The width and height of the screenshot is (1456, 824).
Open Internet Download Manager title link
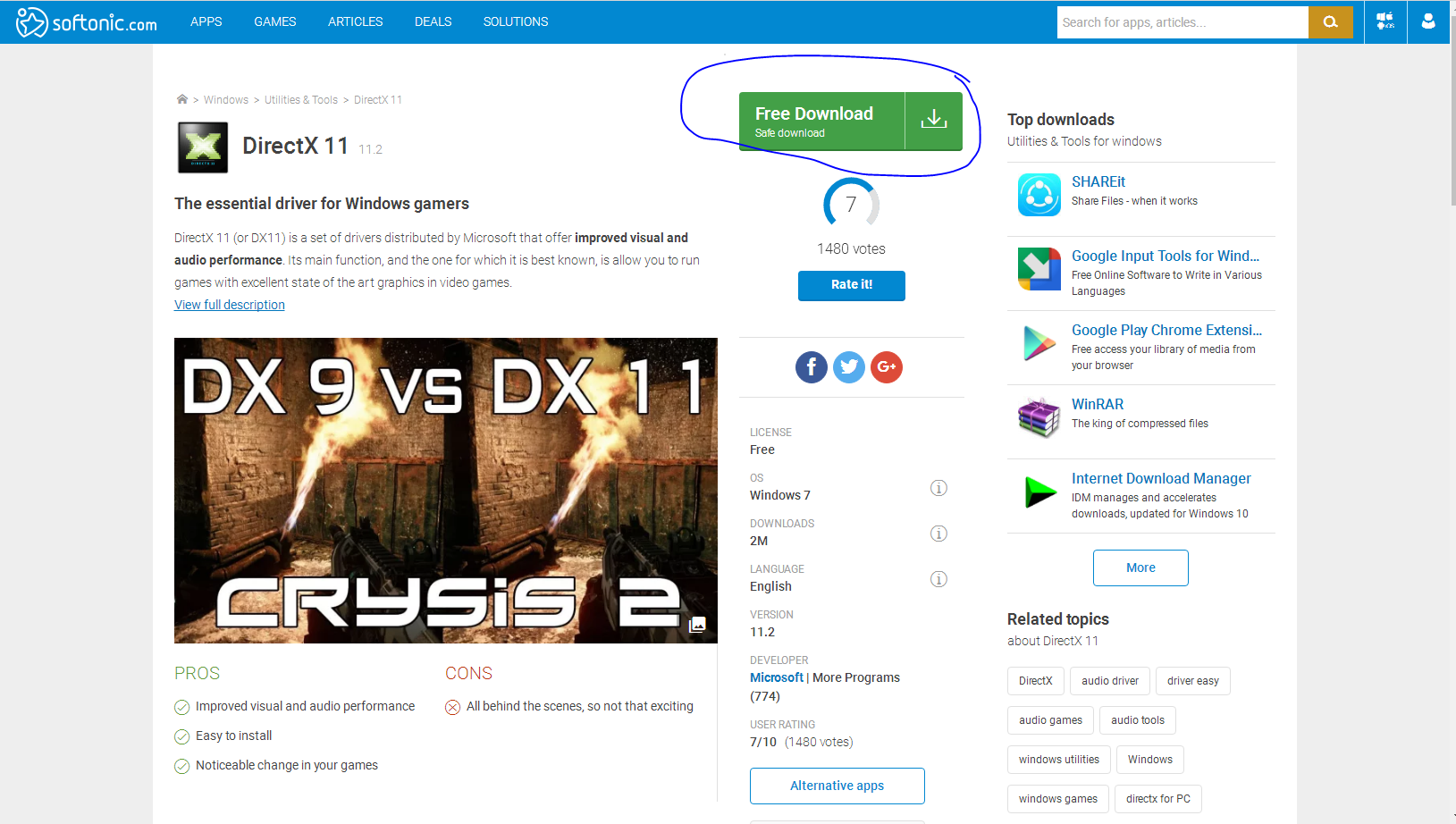coord(1161,478)
